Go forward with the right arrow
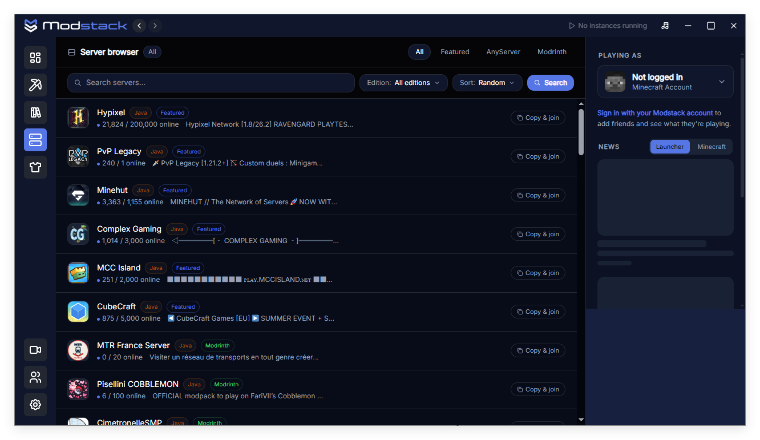This screenshot has width=760, height=440. 155,26
